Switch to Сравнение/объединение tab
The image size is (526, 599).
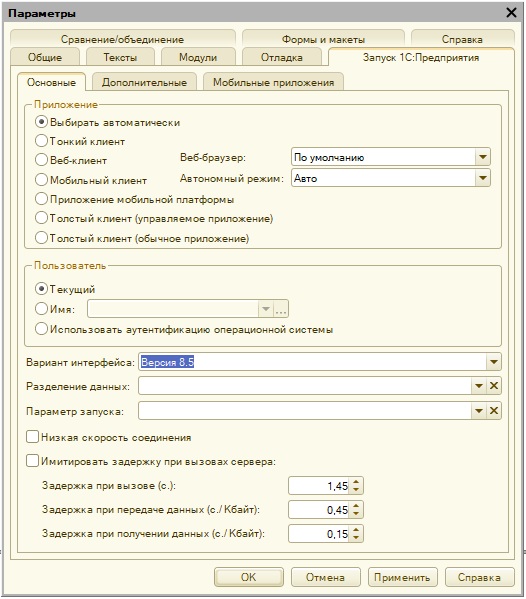[123, 39]
